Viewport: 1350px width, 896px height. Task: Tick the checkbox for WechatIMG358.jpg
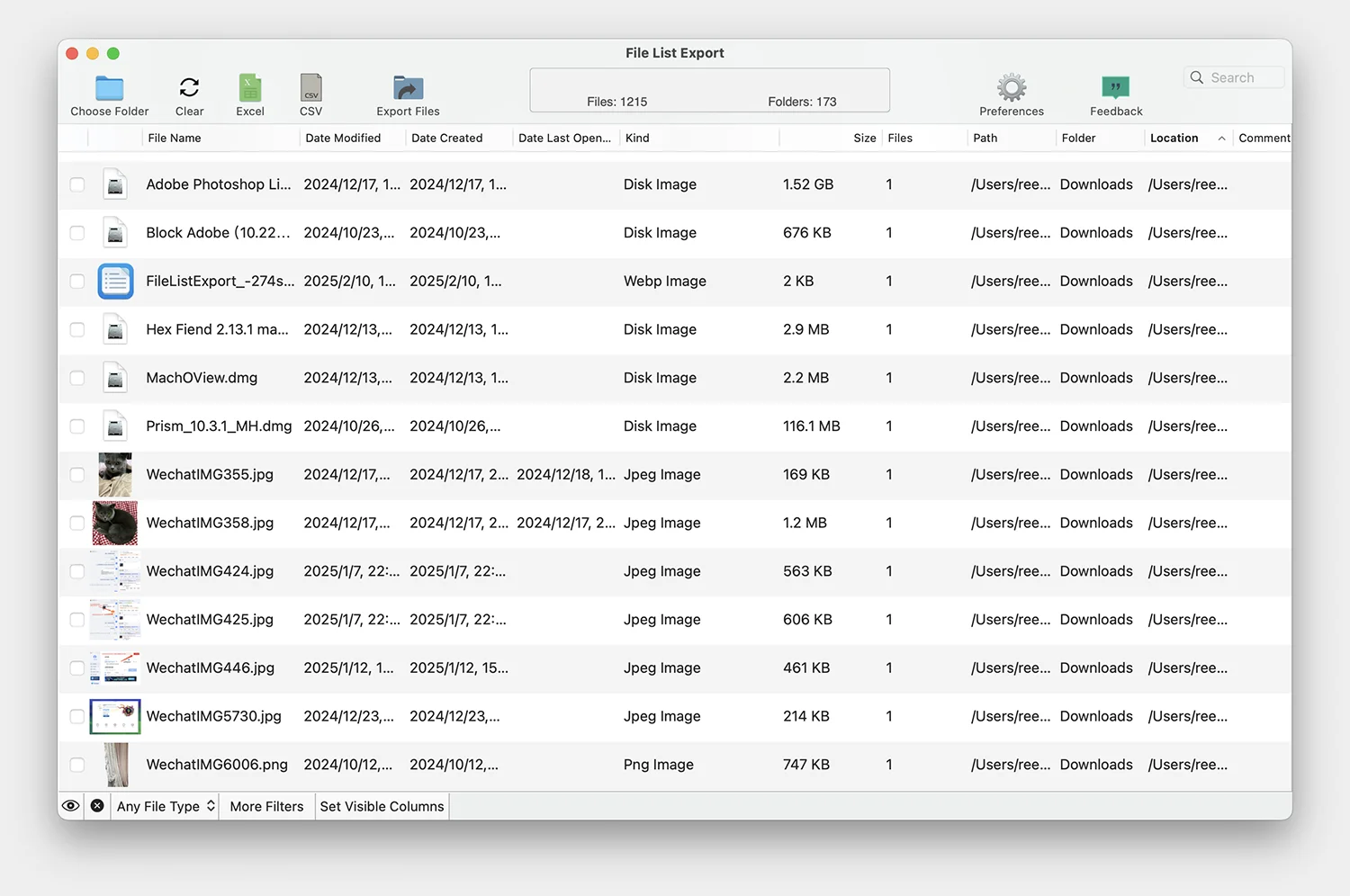tap(77, 523)
